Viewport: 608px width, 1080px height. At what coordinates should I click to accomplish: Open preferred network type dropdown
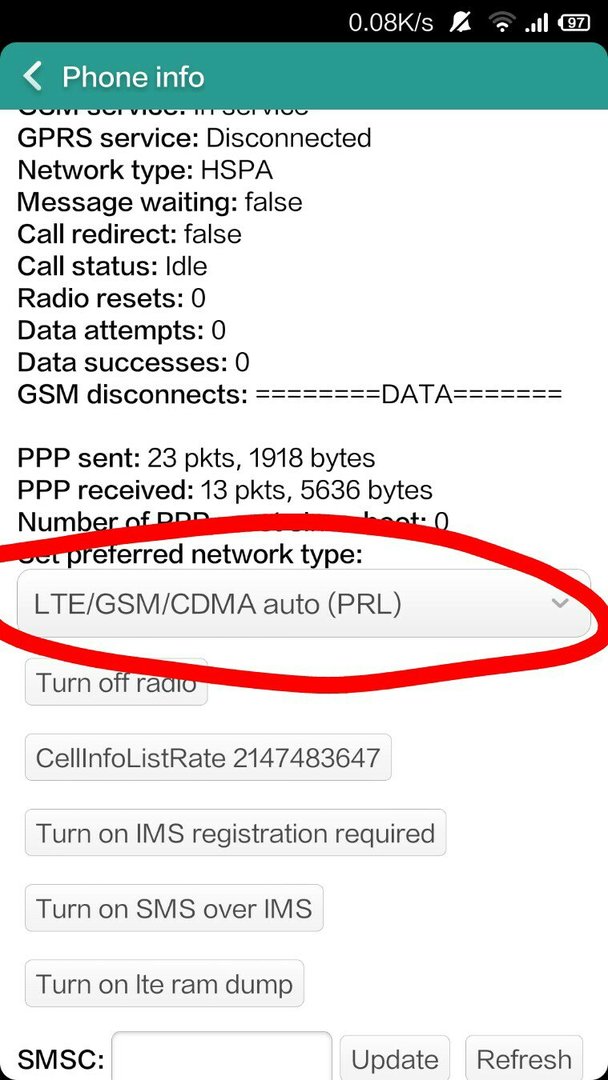click(x=304, y=603)
